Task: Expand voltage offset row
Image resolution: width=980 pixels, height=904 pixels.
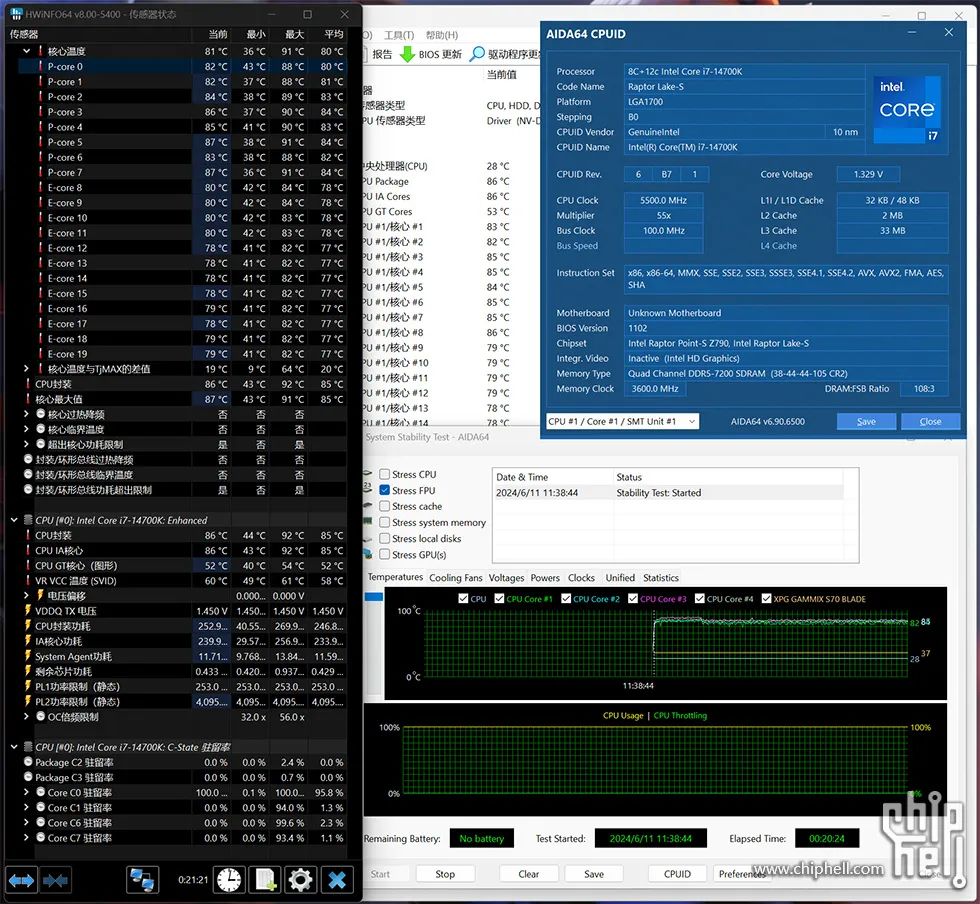Action: (26, 596)
